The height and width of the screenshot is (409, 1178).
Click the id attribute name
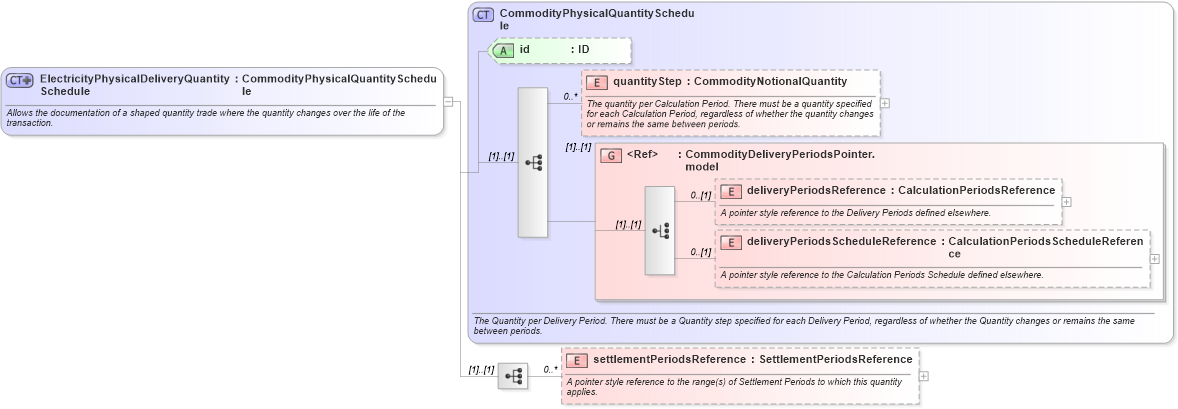pos(525,50)
